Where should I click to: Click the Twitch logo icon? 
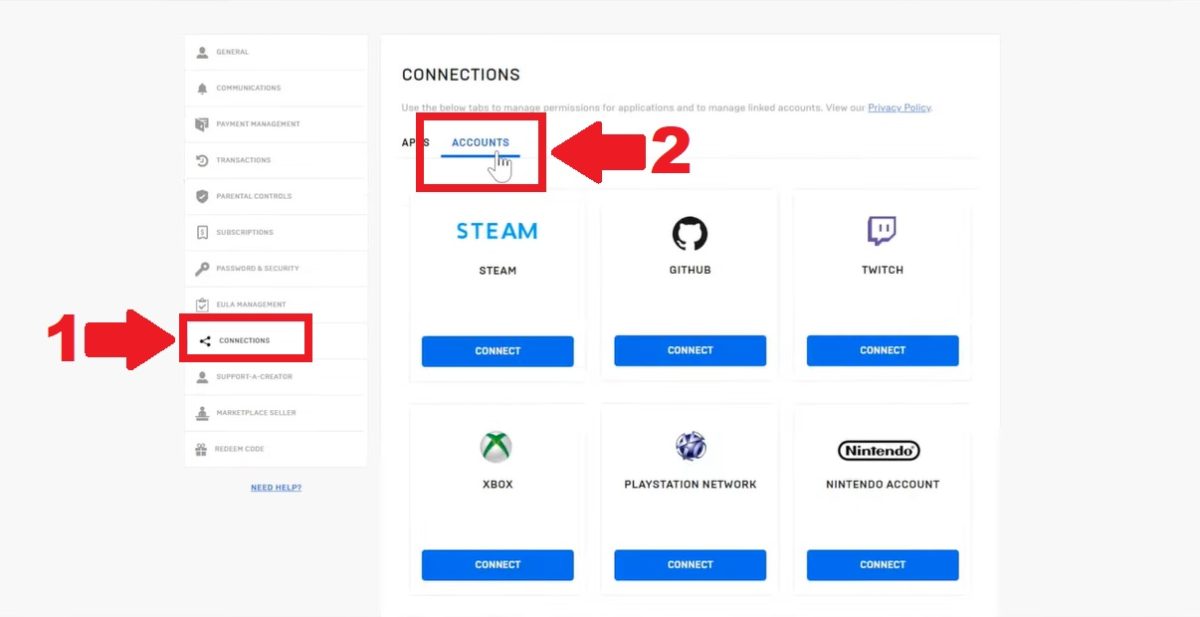coord(881,232)
